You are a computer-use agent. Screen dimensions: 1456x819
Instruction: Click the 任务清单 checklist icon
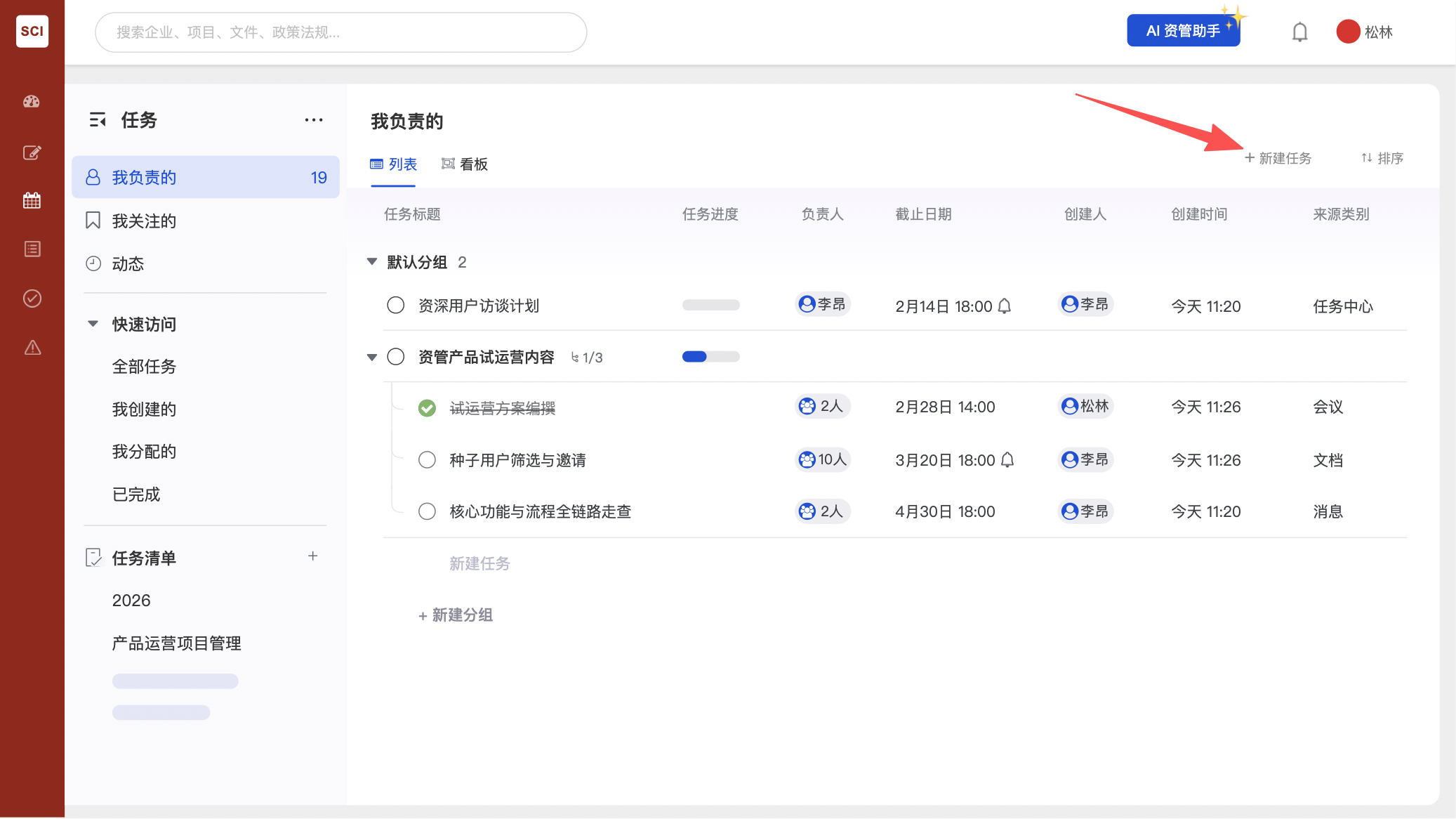coord(93,558)
